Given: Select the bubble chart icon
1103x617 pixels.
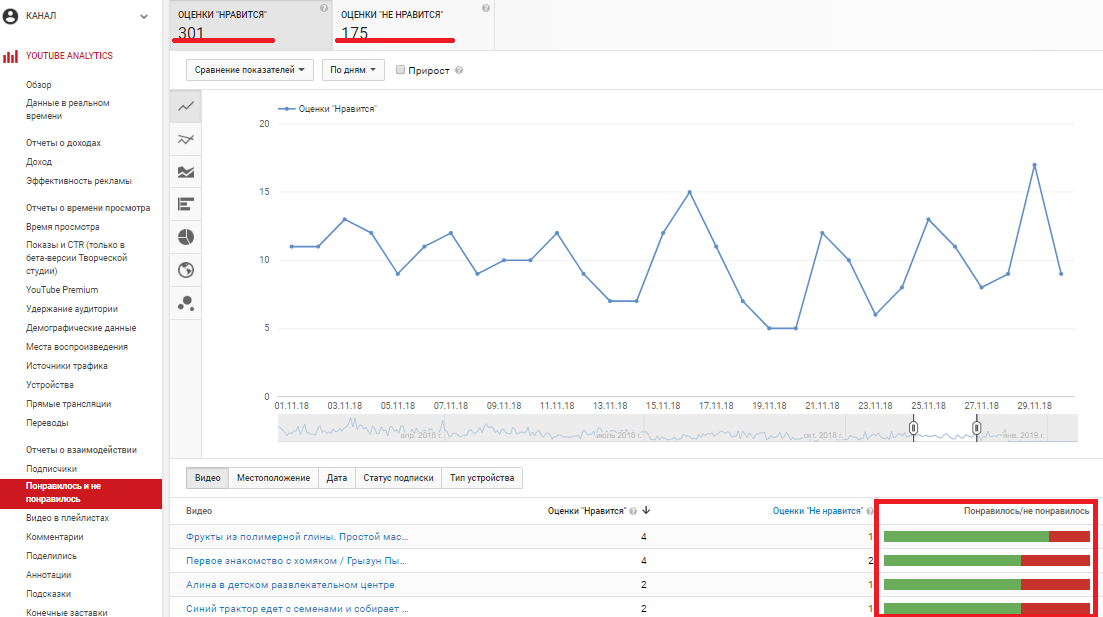Looking at the screenshot, I should 185,303.
